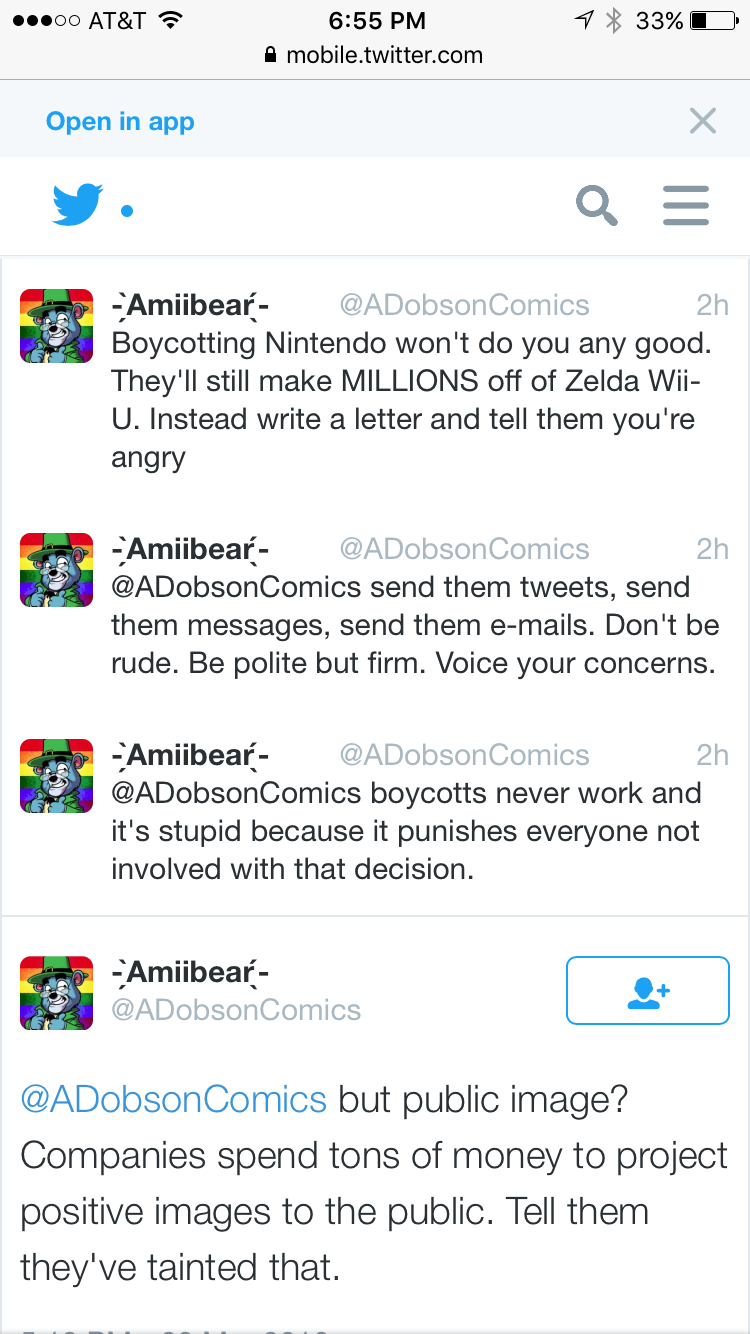Tap the Twitter bird home icon
This screenshot has height=1334, width=750.
[77, 205]
